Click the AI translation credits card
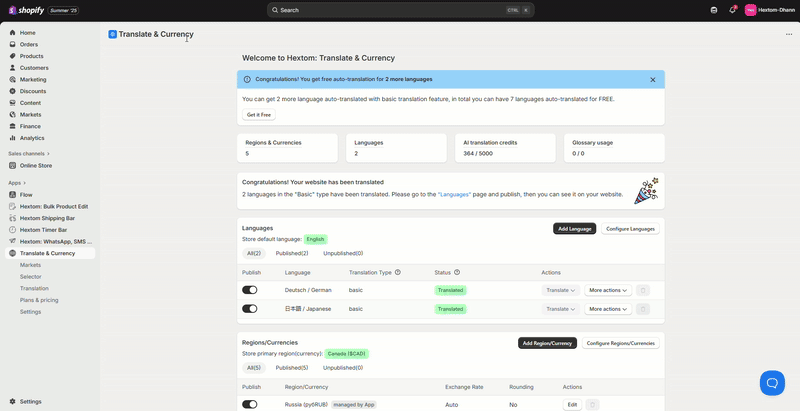The image size is (800, 411). (x=505, y=148)
